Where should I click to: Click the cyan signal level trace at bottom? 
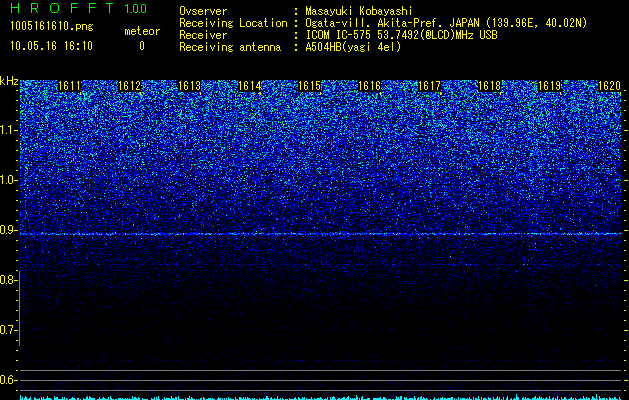(x=321, y=397)
